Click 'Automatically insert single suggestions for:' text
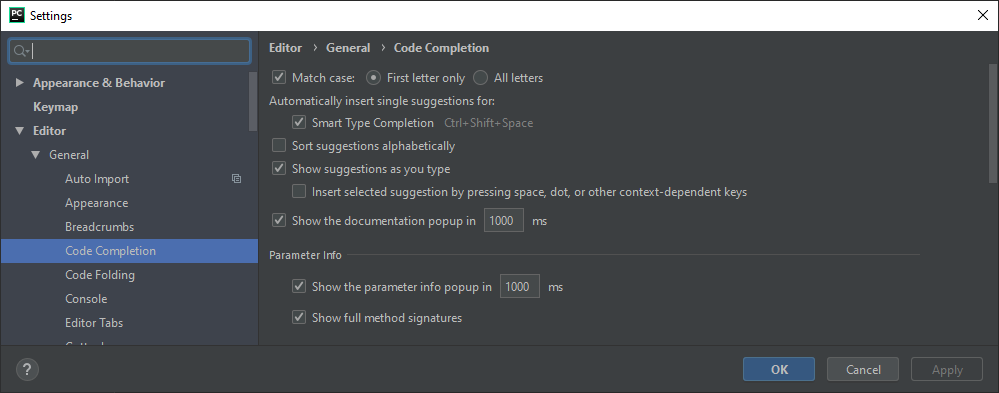Screen dimensions: 999x393 (x=382, y=101)
